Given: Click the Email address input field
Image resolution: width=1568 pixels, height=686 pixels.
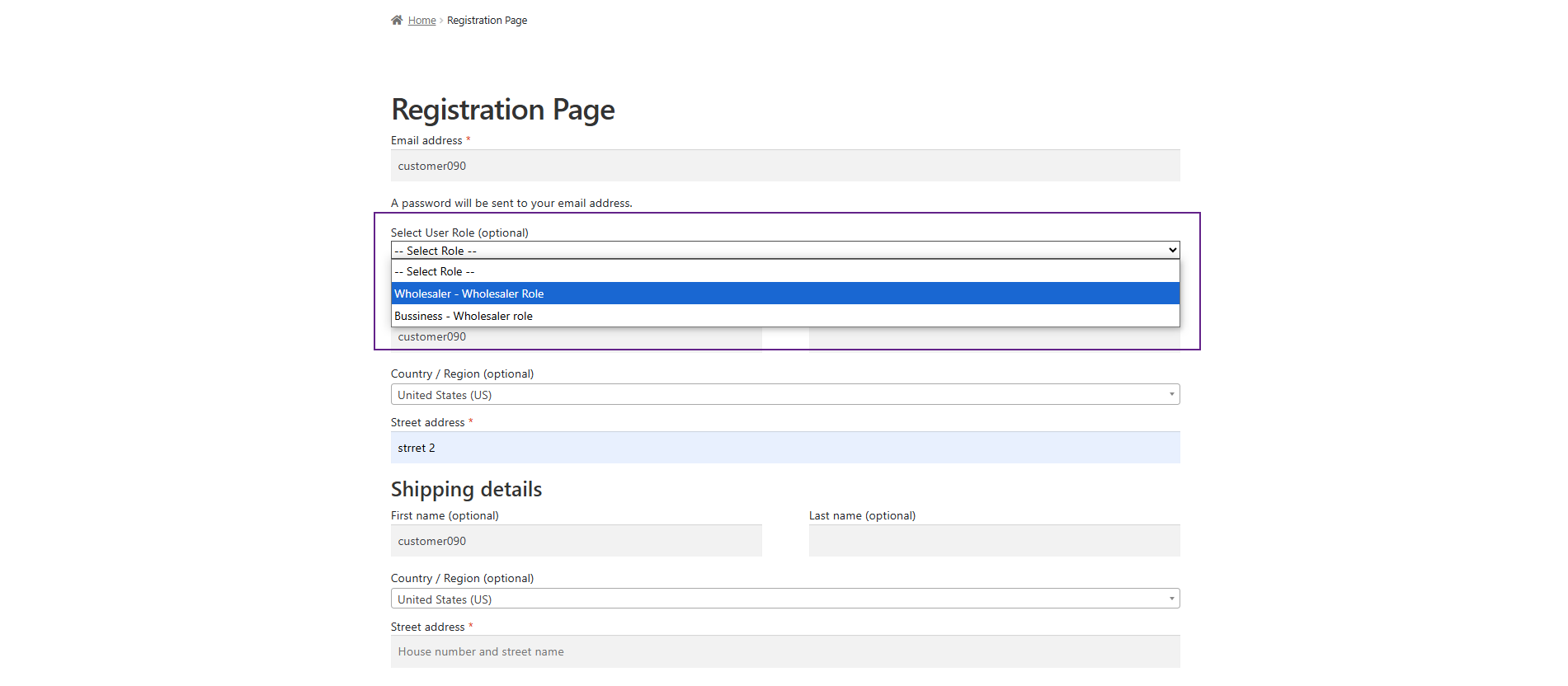Looking at the screenshot, I should [785, 166].
